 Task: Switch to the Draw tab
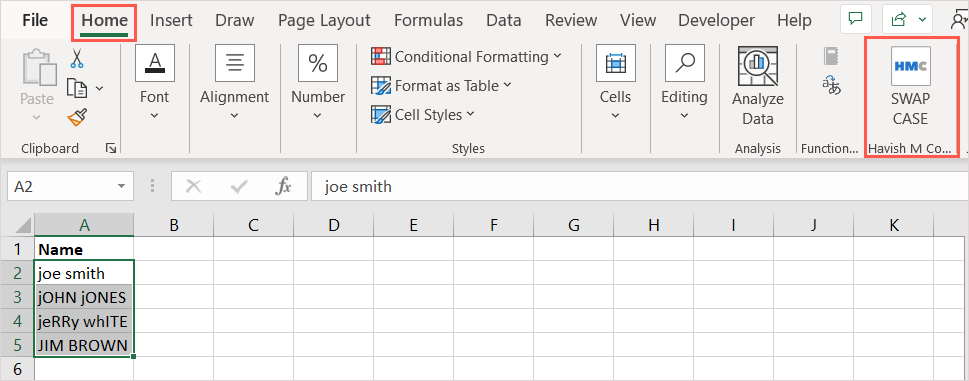coord(234,20)
